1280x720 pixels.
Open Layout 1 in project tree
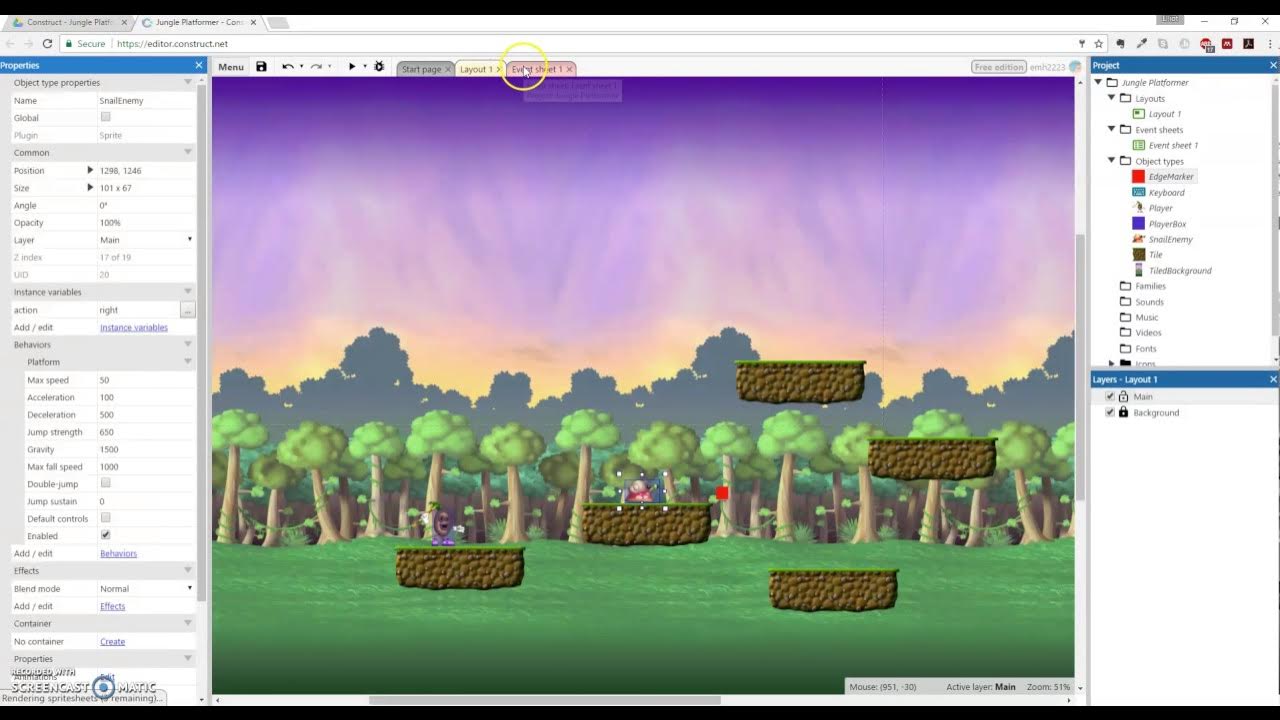pos(1164,114)
